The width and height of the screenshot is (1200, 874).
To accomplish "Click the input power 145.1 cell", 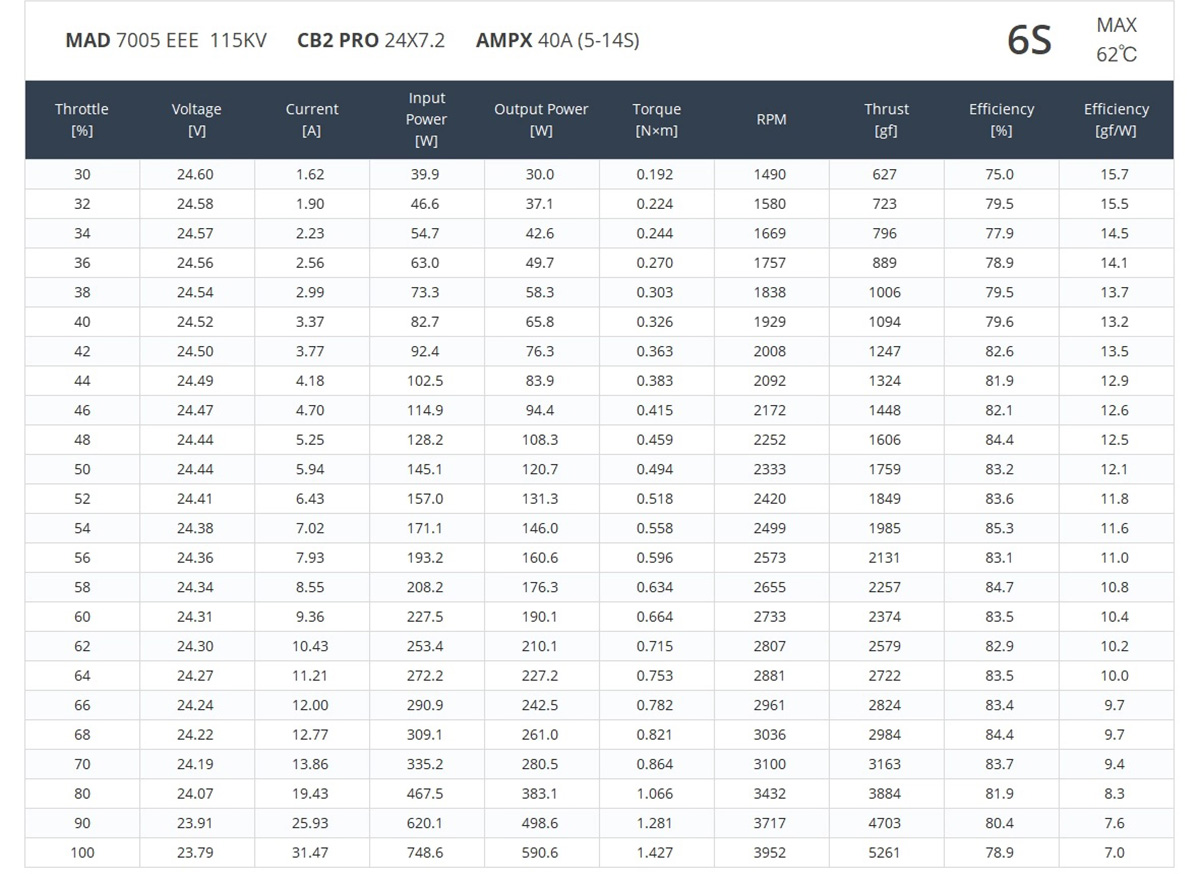I will [x=425, y=469].
